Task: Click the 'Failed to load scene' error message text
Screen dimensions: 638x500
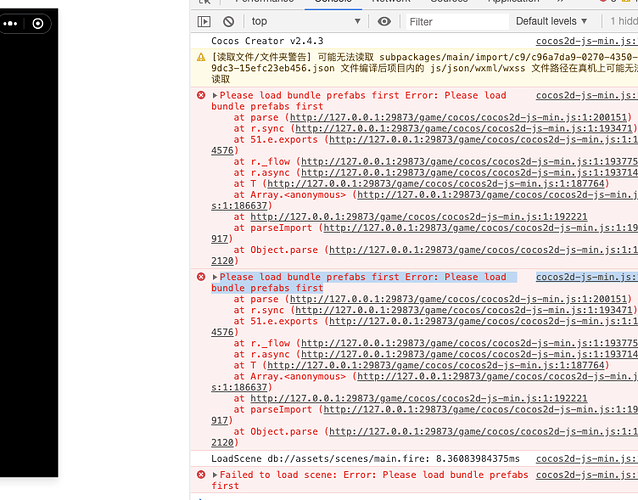Action: pyautogui.click(x=369, y=480)
